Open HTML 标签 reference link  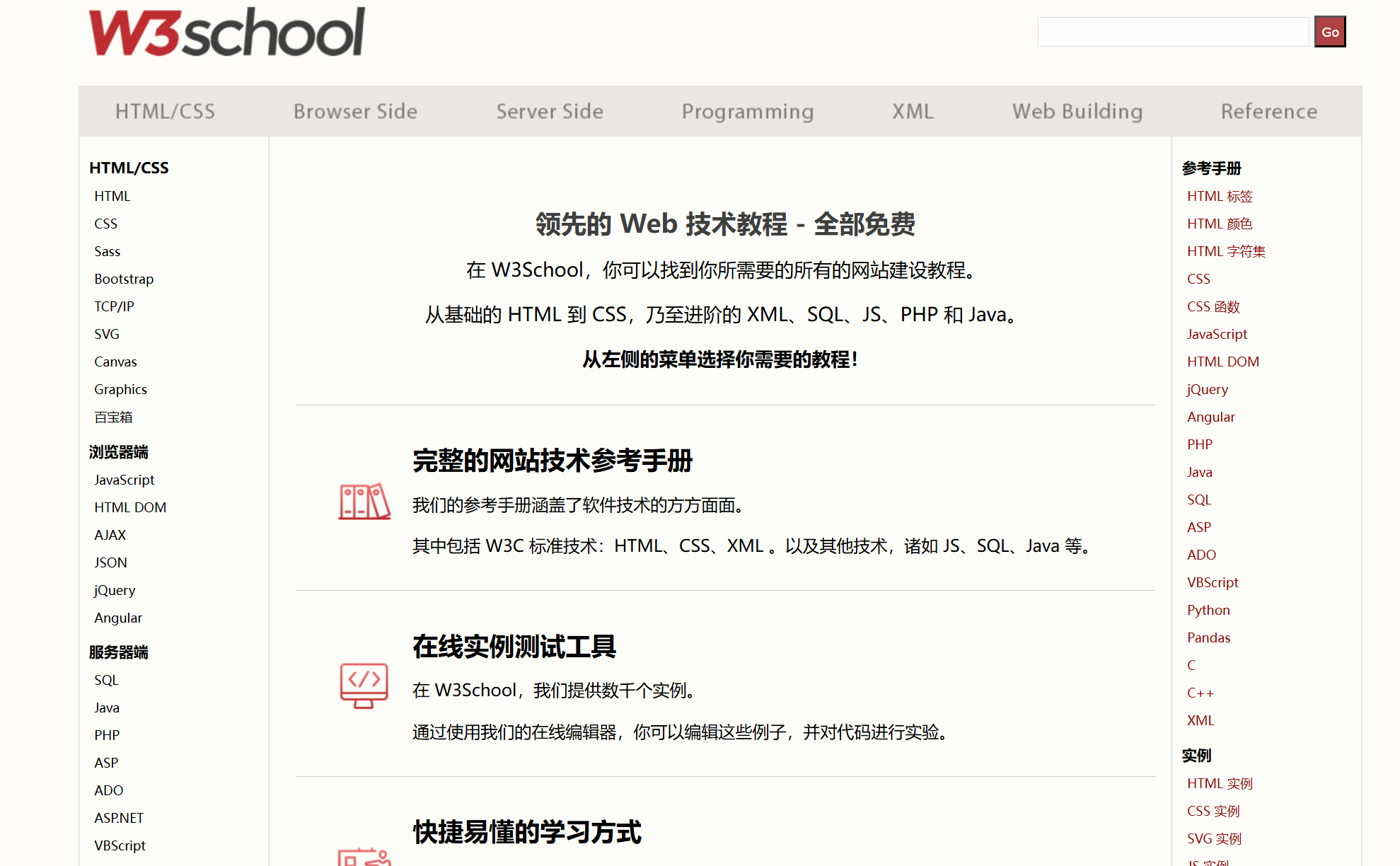pos(1220,196)
